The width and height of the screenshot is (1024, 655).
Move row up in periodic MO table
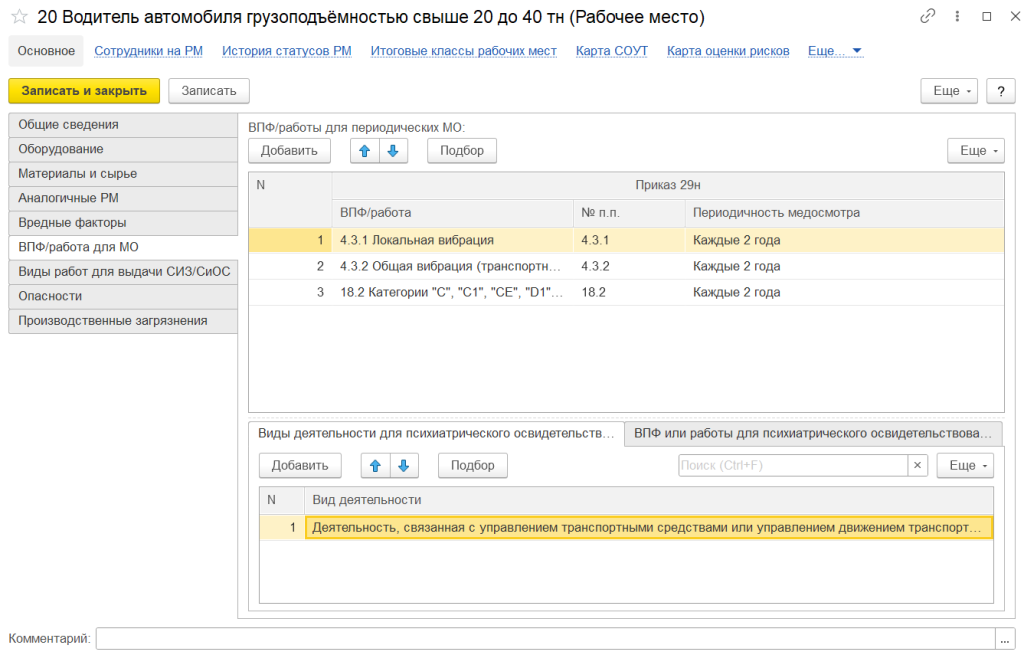click(x=364, y=151)
